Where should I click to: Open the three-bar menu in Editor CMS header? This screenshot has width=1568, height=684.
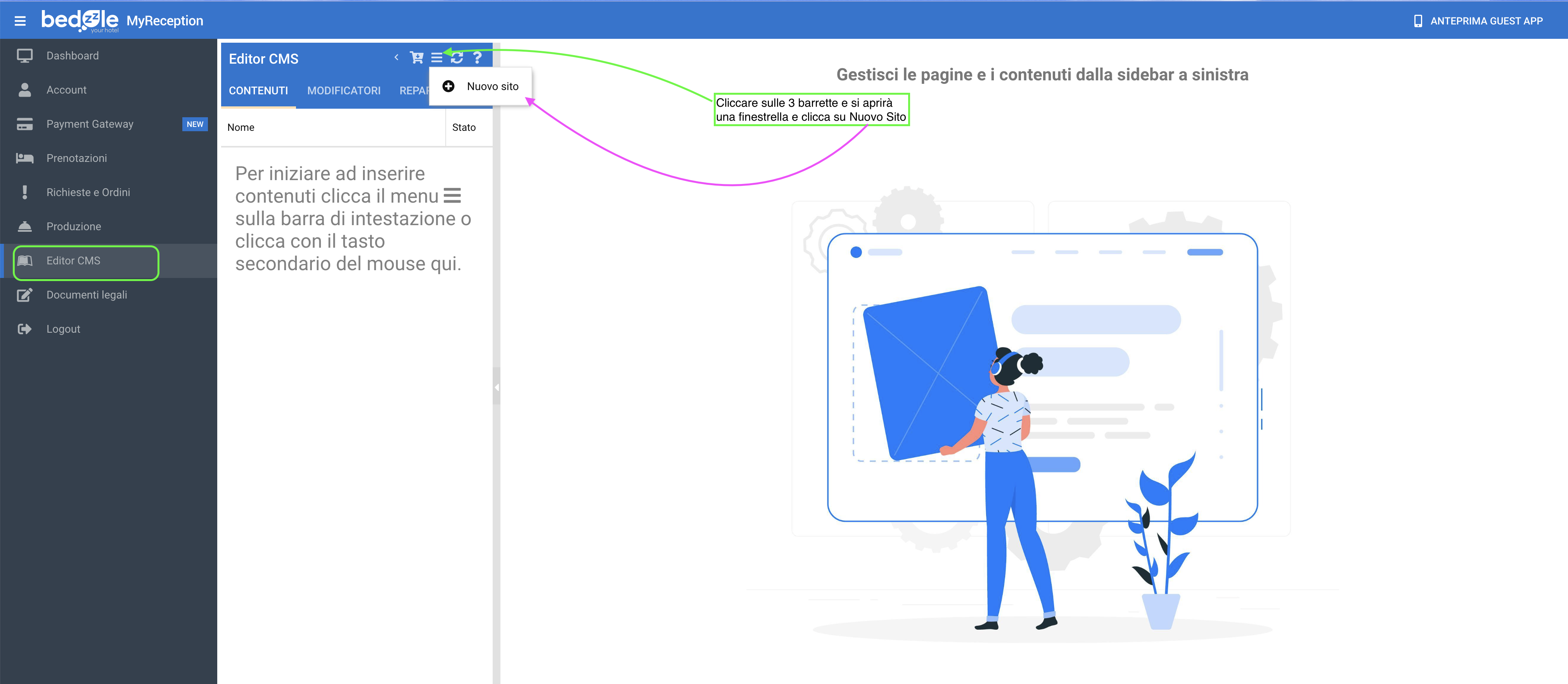click(x=436, y=58)
